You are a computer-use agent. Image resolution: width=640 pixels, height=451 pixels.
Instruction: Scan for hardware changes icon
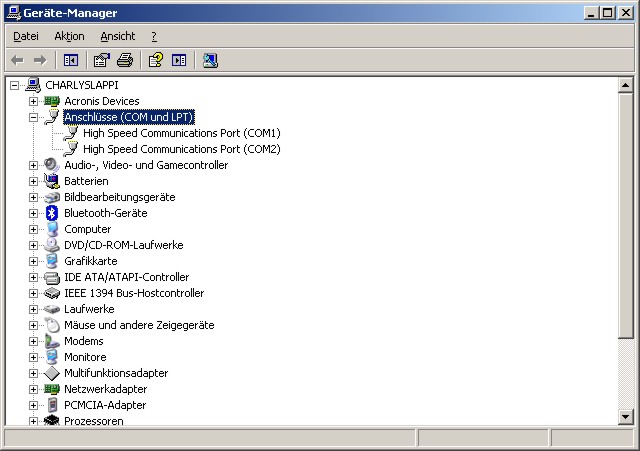coord(210,60)
